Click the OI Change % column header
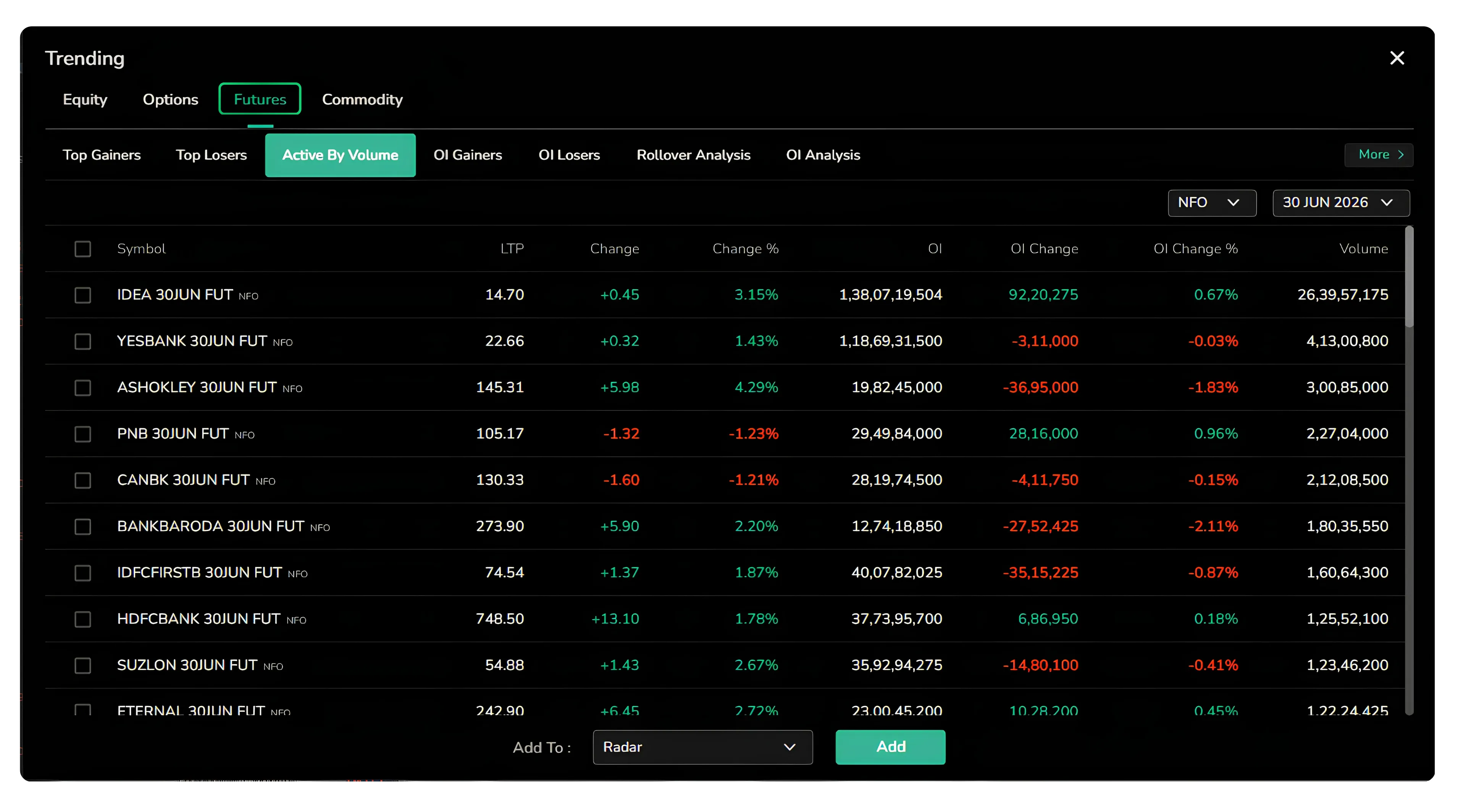This screenshot has height=812, width=1458. click(1196, 249)
